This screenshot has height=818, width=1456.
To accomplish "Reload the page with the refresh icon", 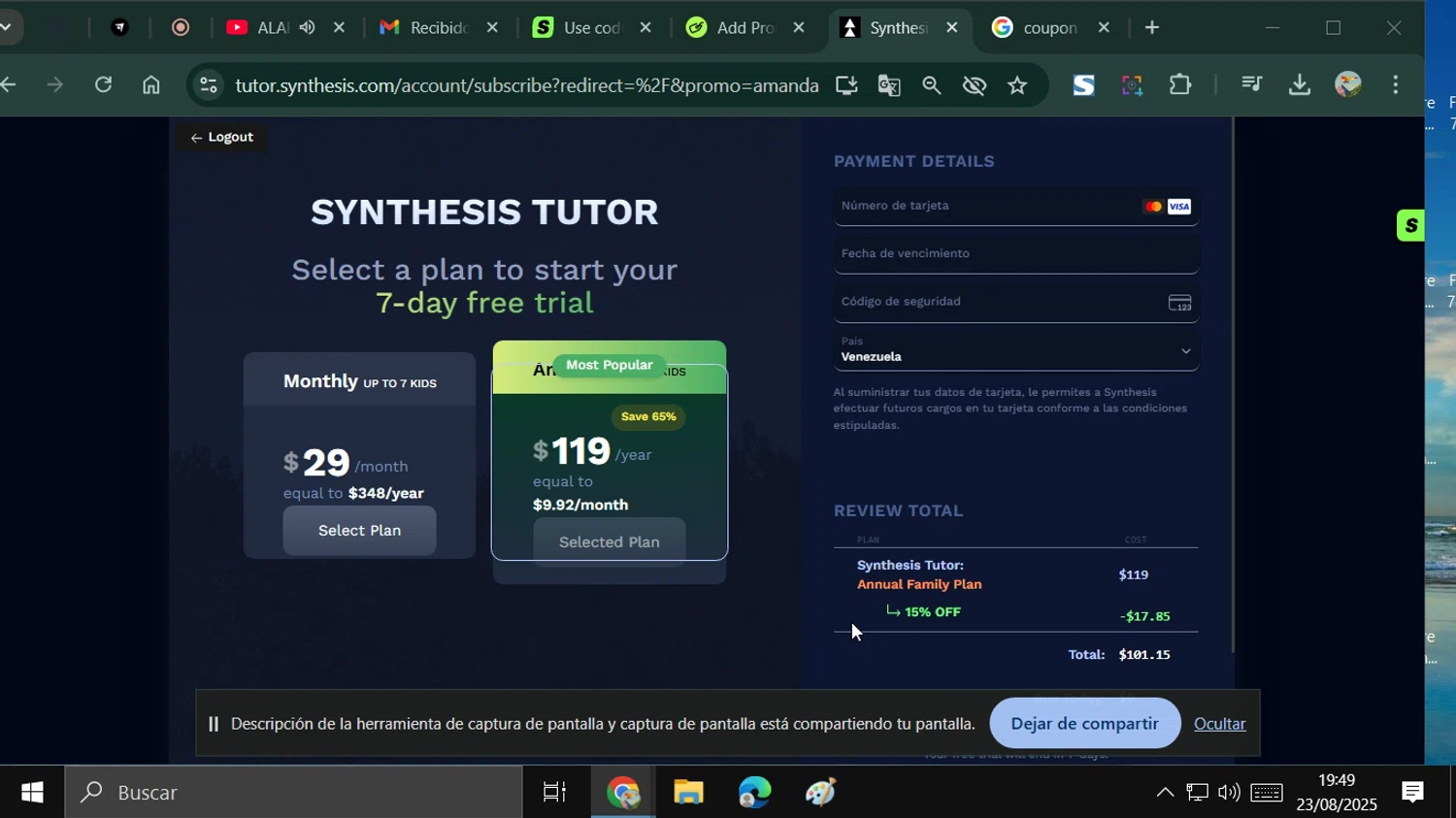I will [103, 84].
